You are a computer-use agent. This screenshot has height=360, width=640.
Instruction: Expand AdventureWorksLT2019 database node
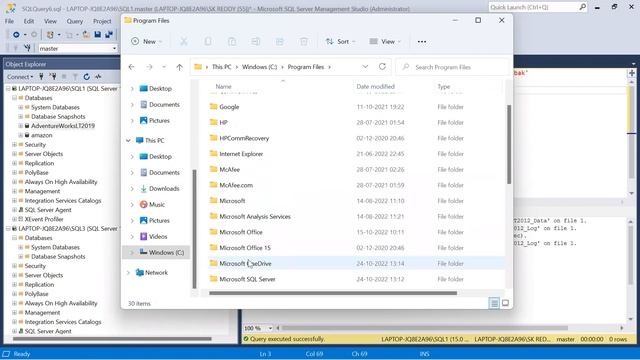(x=20, y=126)
